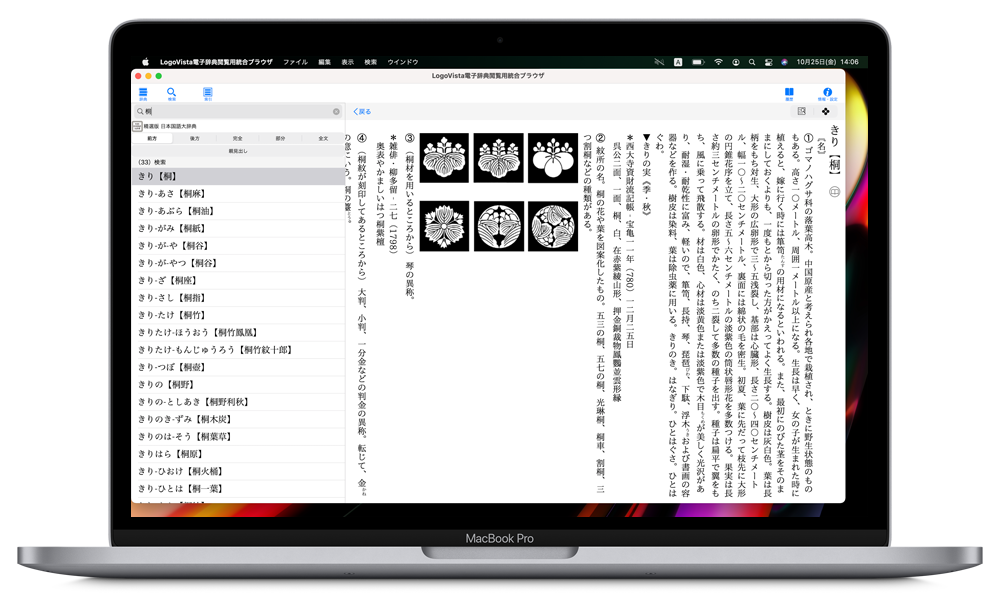
Task: Click the date and time 10月25日(金) 14:06
Action: (x=827, y=62)
